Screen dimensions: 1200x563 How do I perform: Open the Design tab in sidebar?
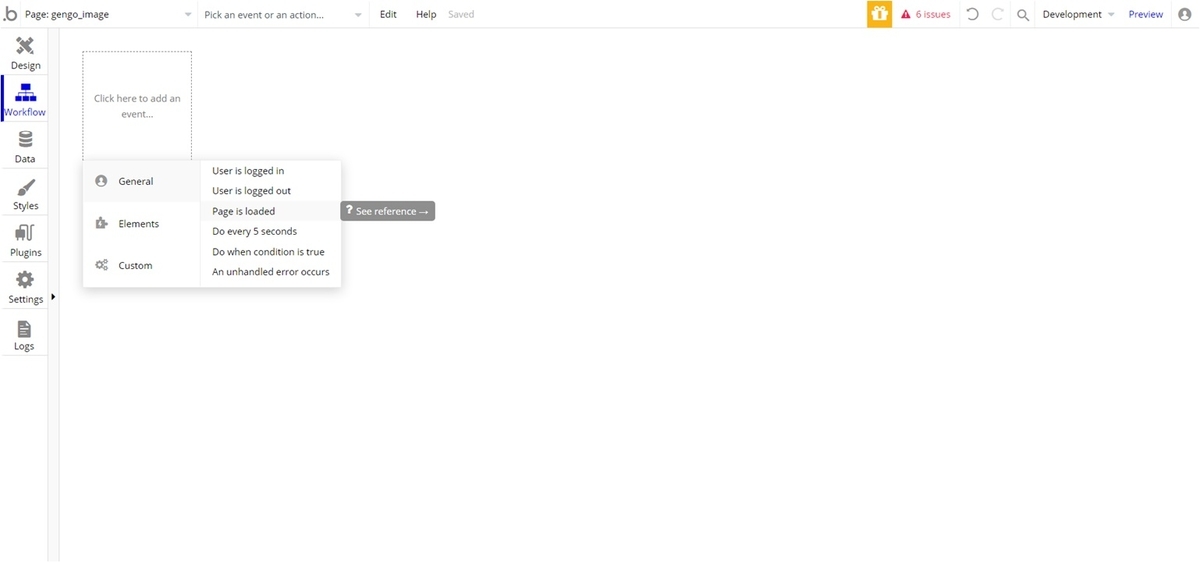[x=25, y=54]
